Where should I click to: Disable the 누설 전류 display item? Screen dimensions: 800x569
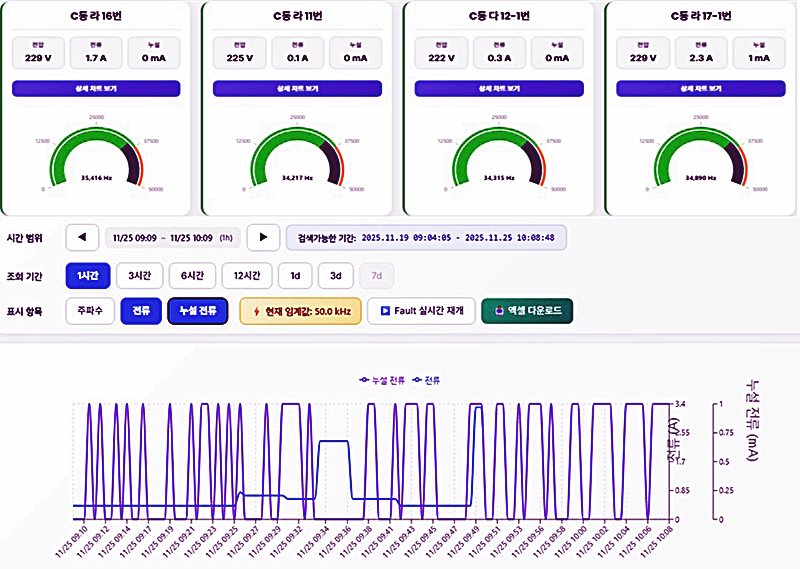tap(198, 311)
